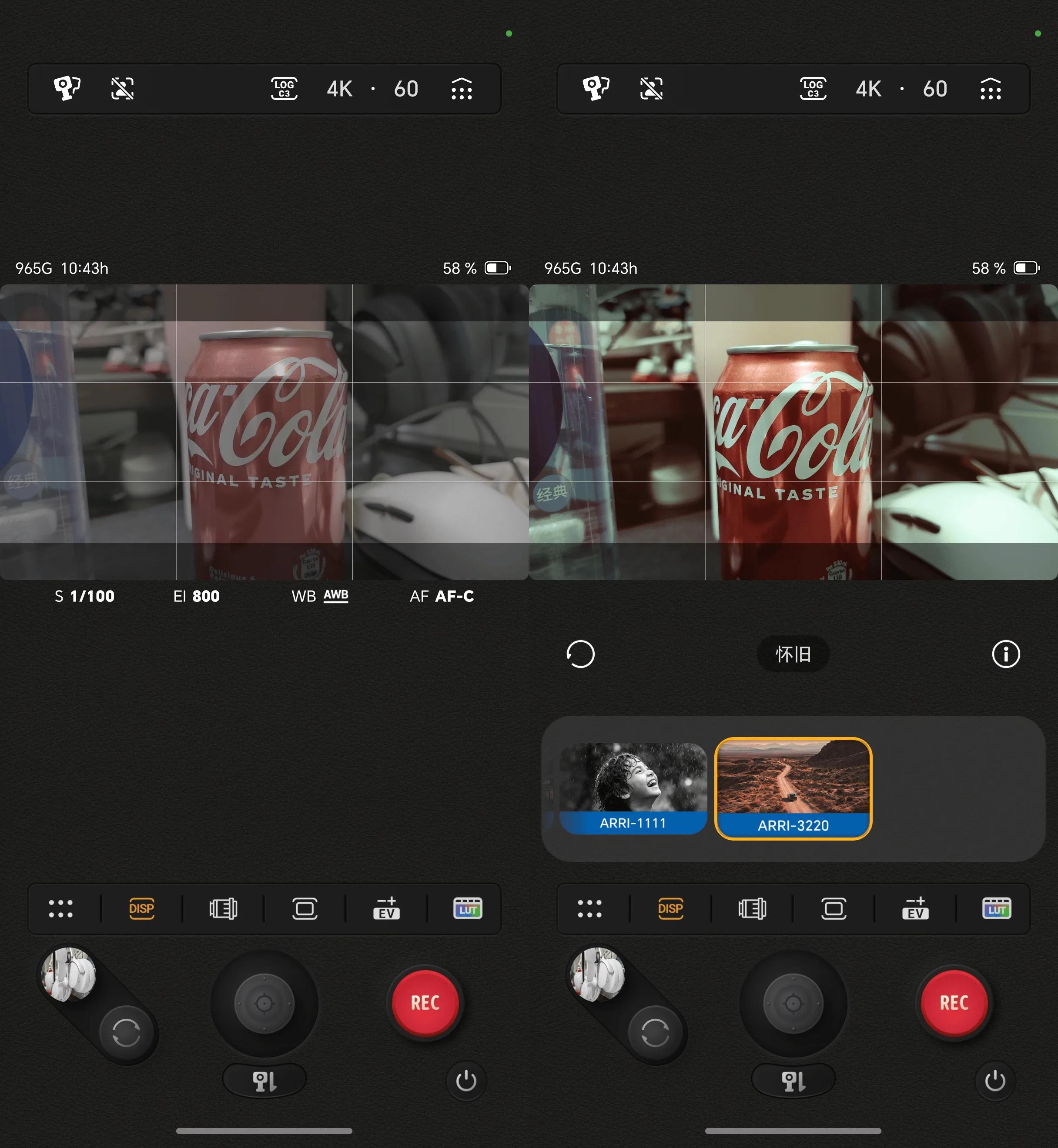The height and width of the screenshot is (1148, 1058).
Task: Expand more options dots, left top bar
Action: click(462, 89)
